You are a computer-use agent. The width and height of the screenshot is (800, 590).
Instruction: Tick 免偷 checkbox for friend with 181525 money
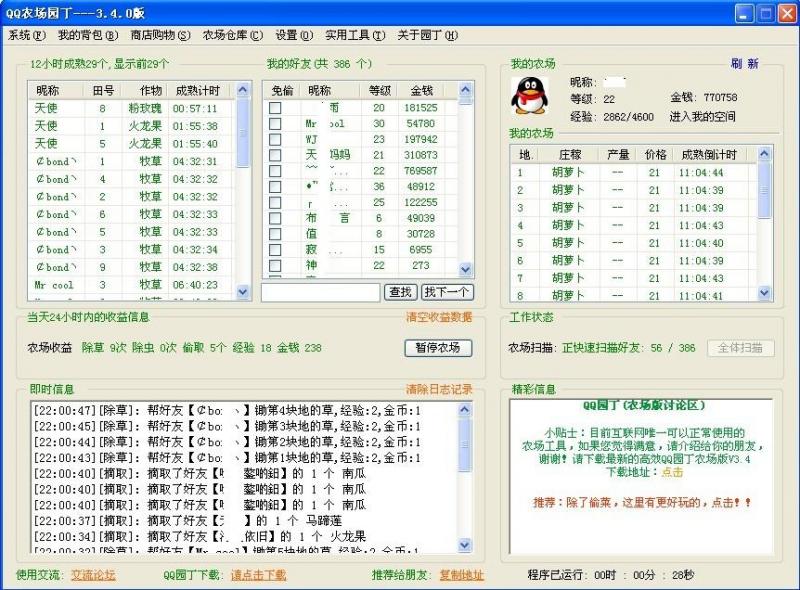point(275,108)
